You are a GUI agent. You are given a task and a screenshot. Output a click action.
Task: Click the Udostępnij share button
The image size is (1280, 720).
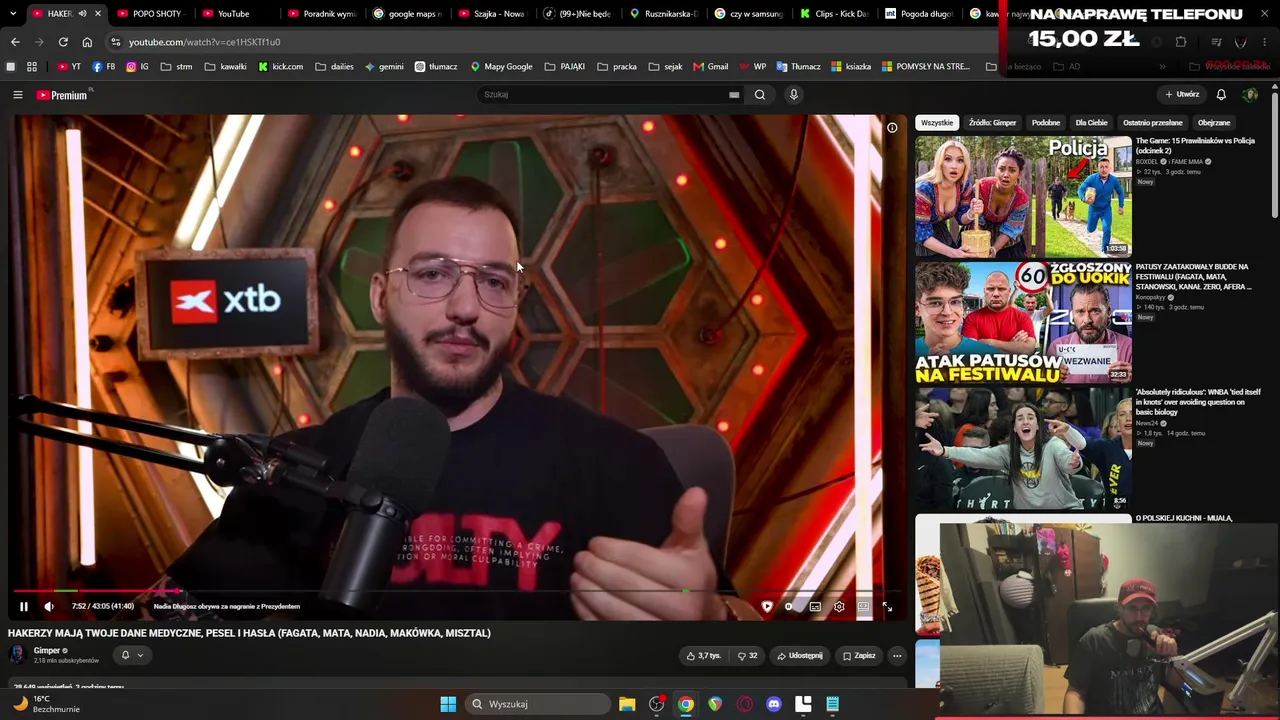pyautogui.click(x=799, y=656)
